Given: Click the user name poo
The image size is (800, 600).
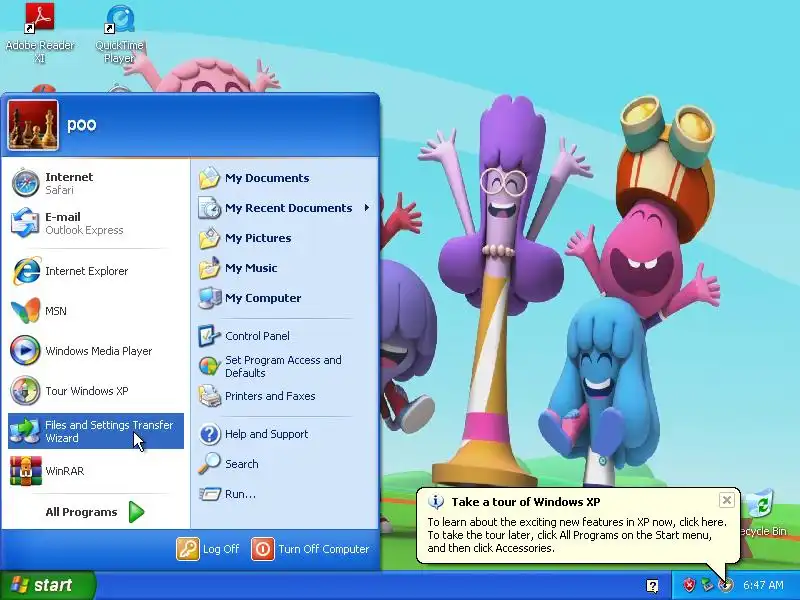Looking at the screenshot, I should (x=82, y=124).
